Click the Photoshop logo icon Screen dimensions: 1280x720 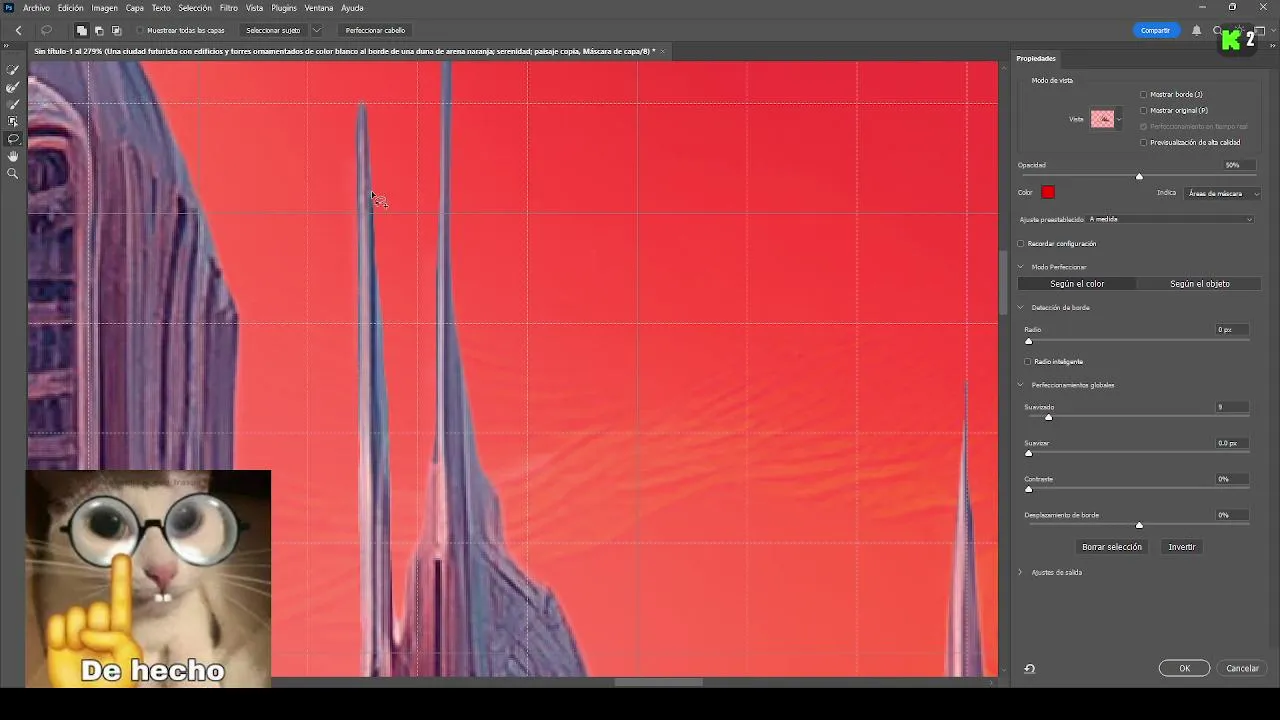tap(9, 8)
